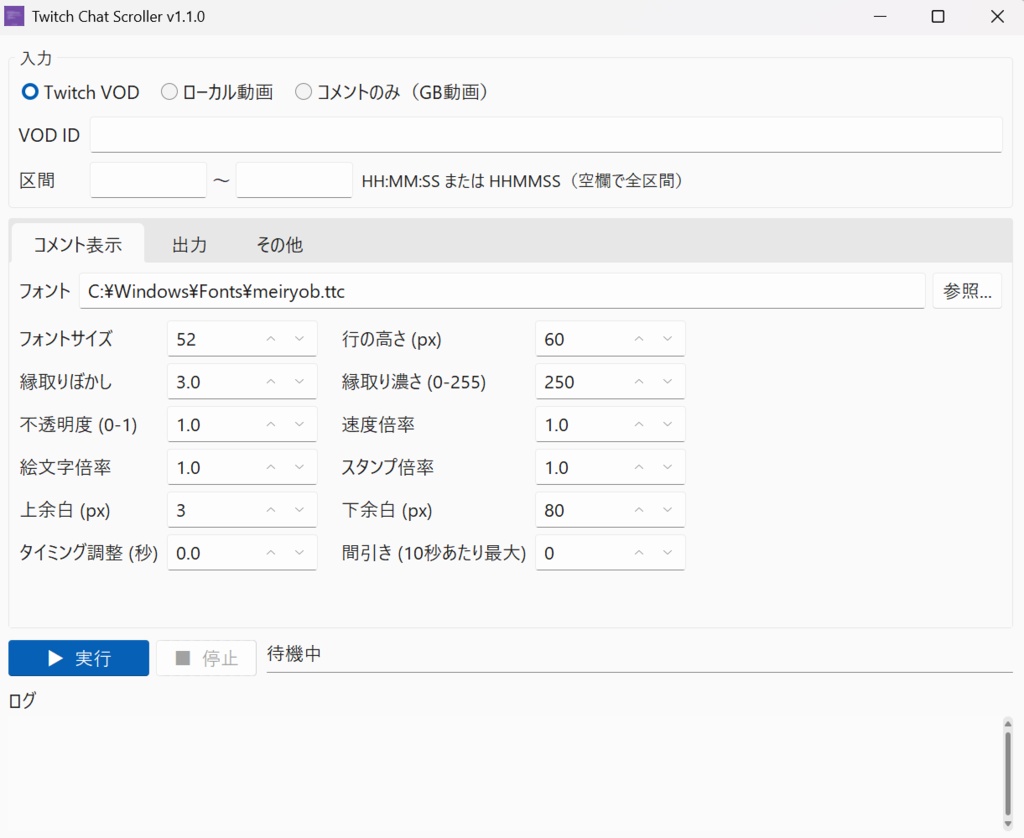Increase 絵文字倍率 with the up arrow
1024x838 pixels.
click(271, 467)
